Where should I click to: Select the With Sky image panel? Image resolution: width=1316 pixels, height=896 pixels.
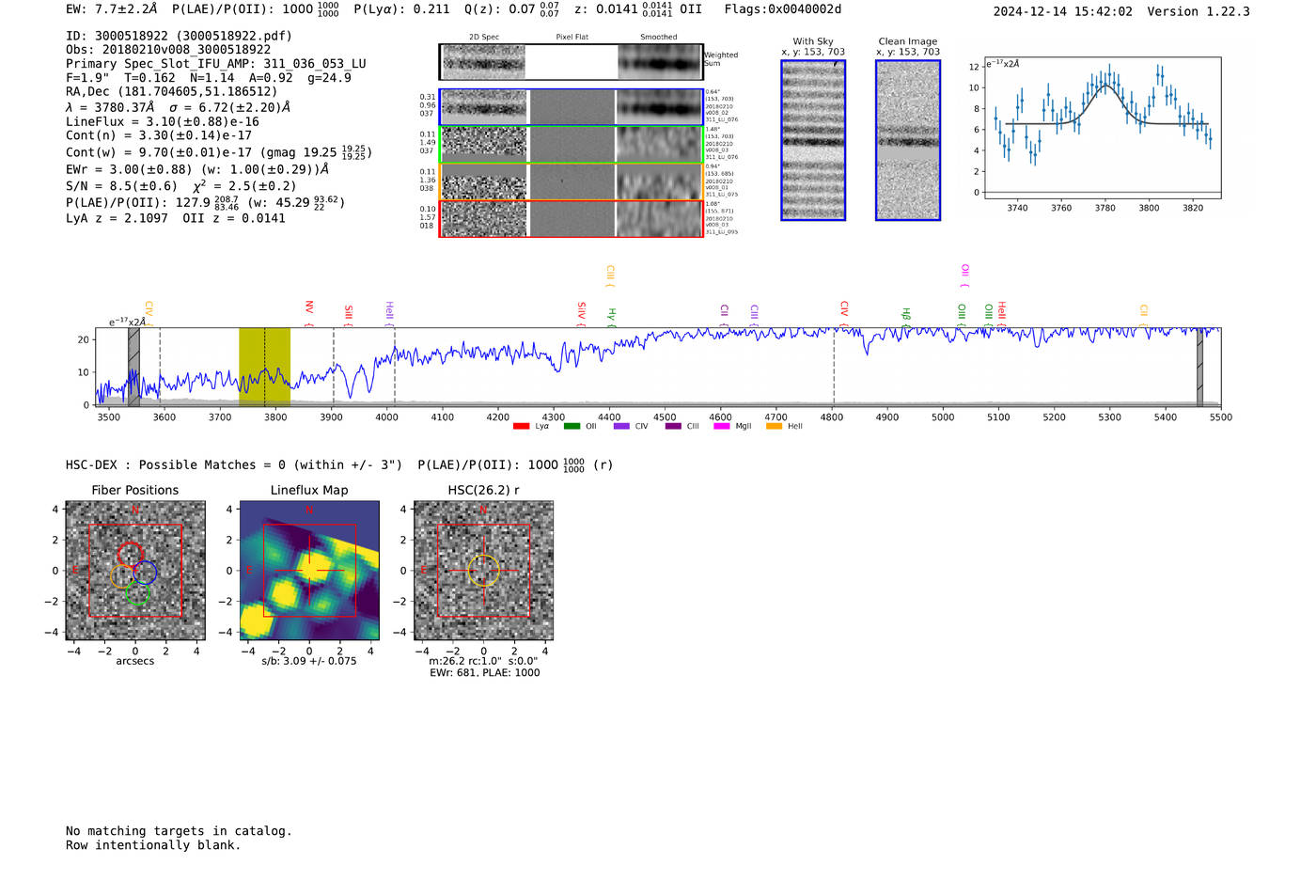[813, 140]
